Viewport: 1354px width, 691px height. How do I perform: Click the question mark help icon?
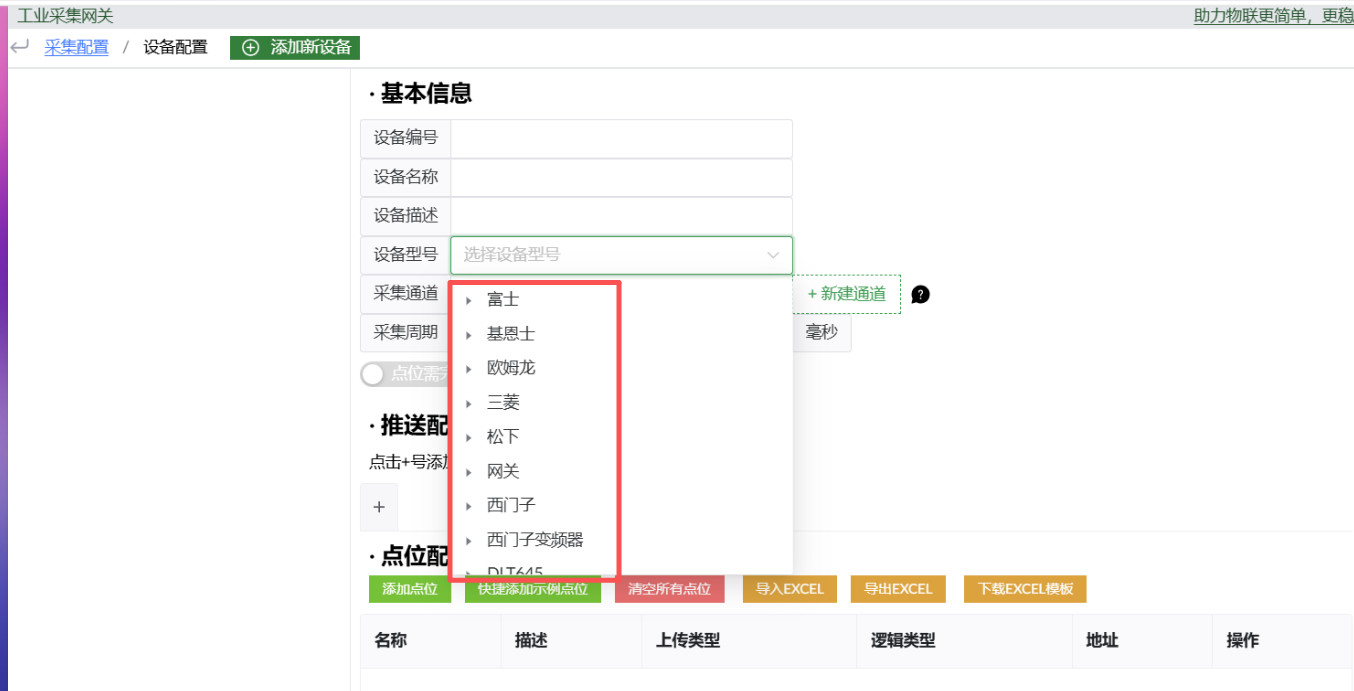(x=921, y=294)
